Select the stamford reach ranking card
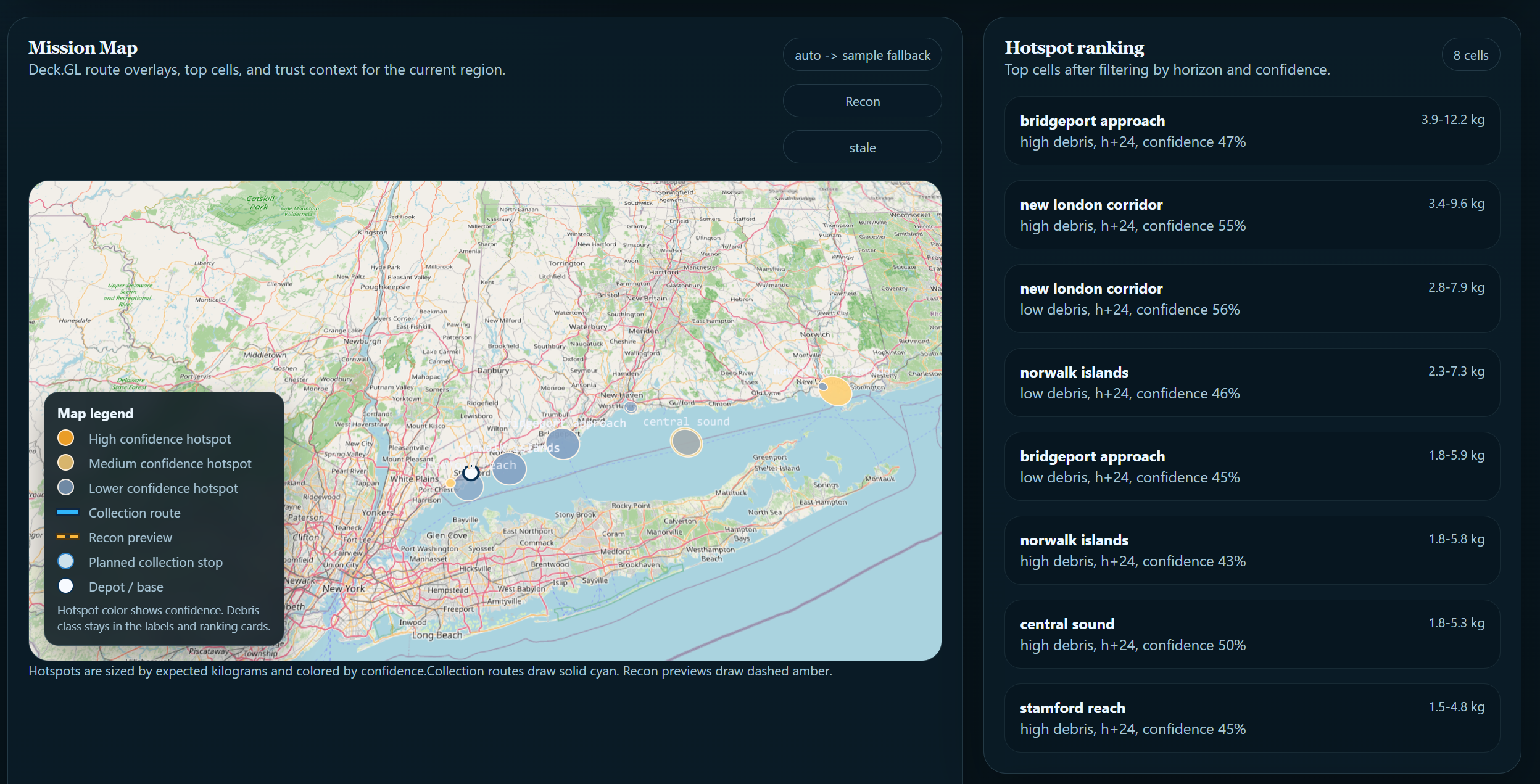 [1251, 718]
